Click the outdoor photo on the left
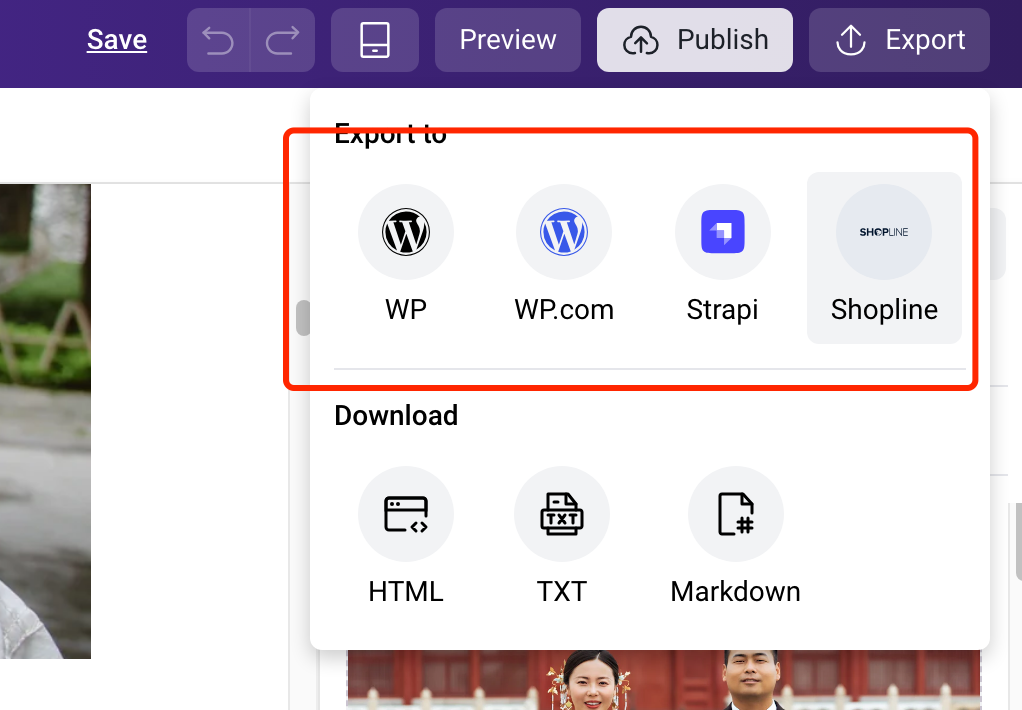1022x710 pixels. point(45,421)
